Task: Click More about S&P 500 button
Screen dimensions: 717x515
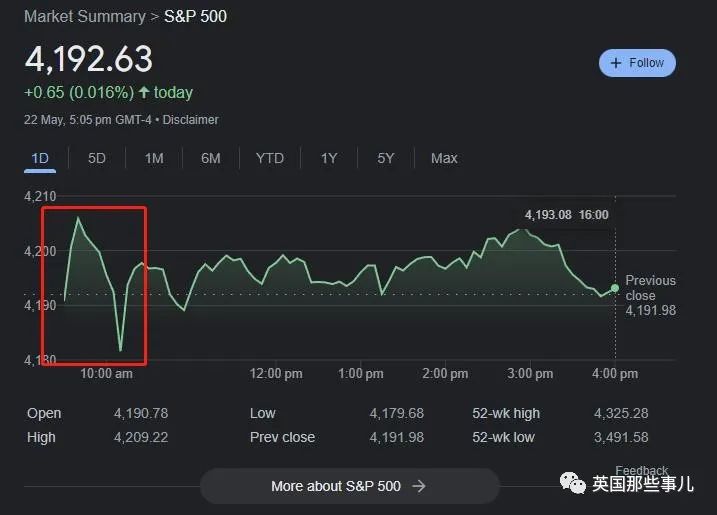Action: pyautogui.click(x=349, y=486)
